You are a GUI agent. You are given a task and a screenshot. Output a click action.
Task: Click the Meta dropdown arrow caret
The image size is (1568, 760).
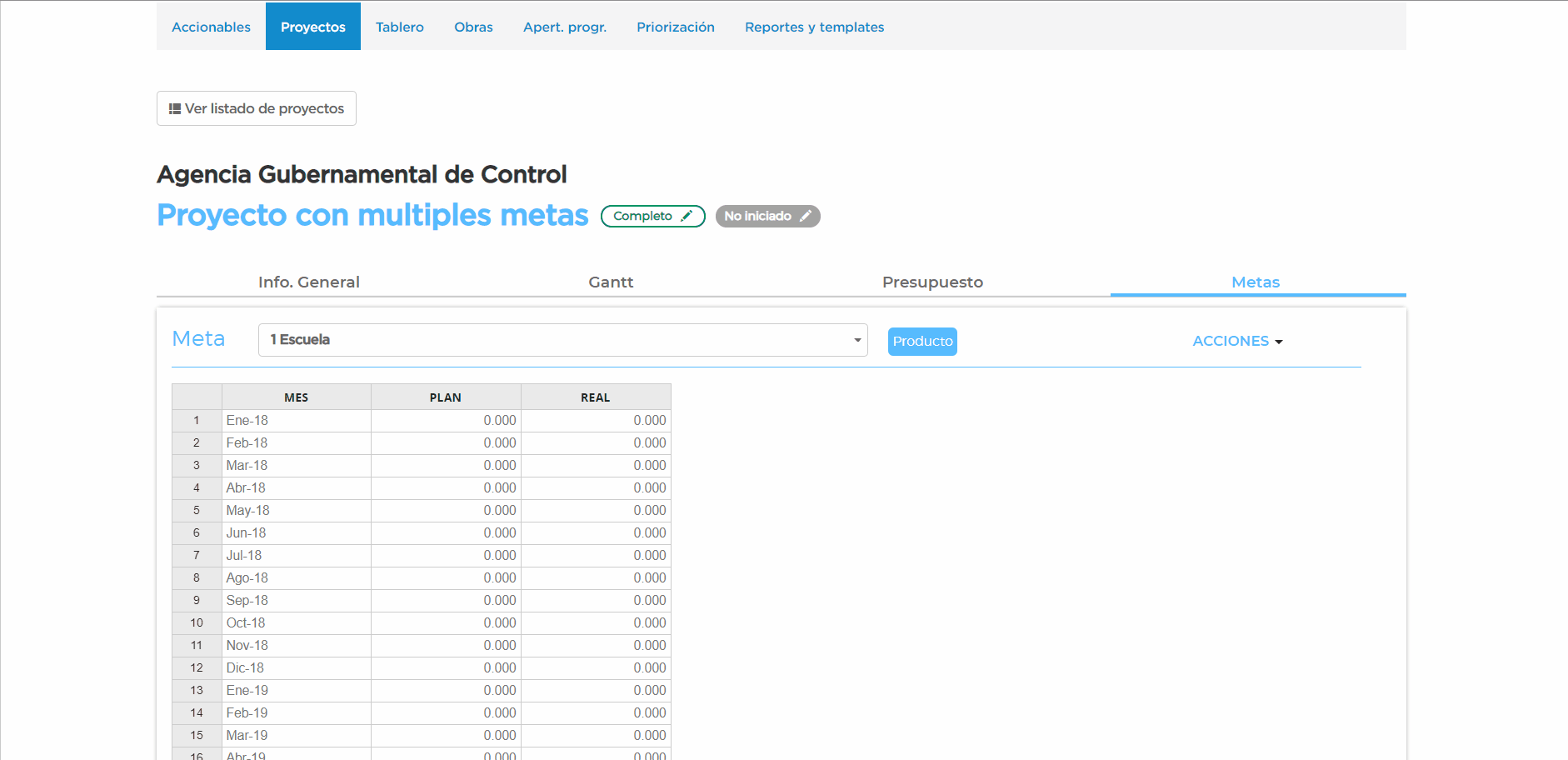[856, 340]
